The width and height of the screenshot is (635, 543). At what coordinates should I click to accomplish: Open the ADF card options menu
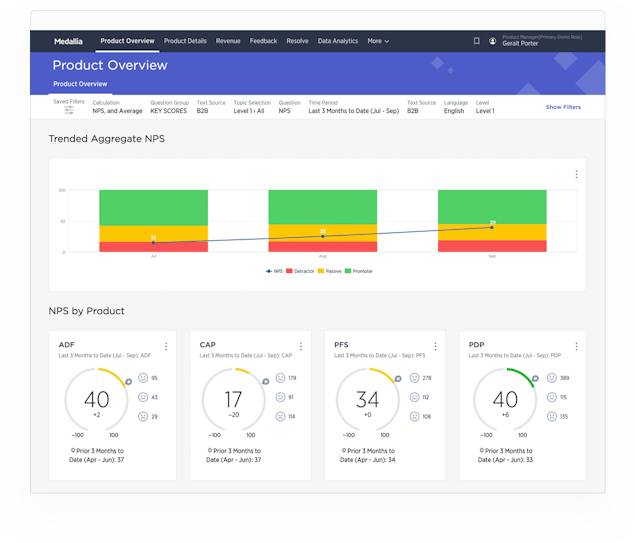point(166,346)
